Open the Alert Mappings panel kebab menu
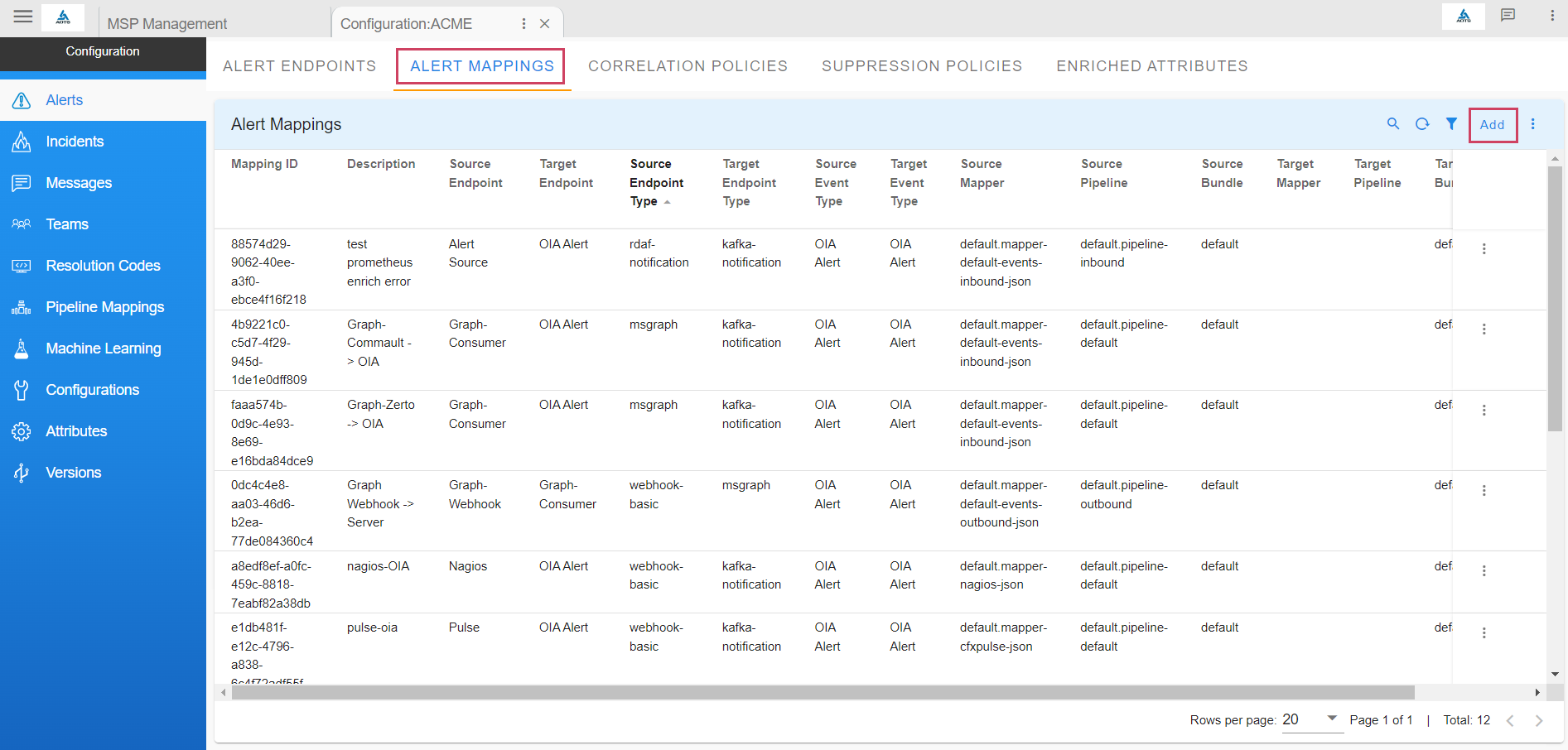This screenshot has width=1568, height=750. click(1533, 124)
